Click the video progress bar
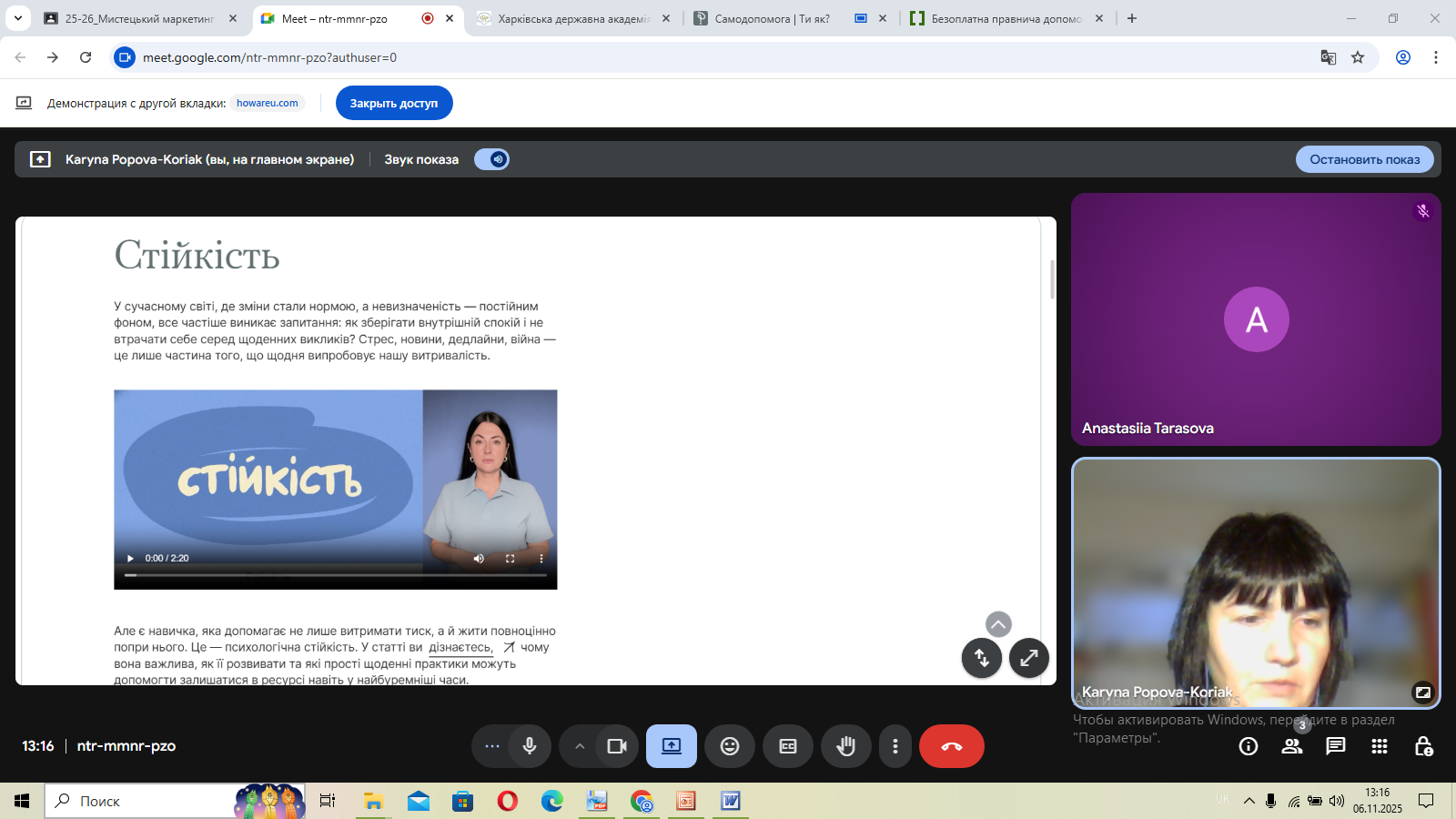Viewport: 1456px width, 819px height. coord(337,575)
